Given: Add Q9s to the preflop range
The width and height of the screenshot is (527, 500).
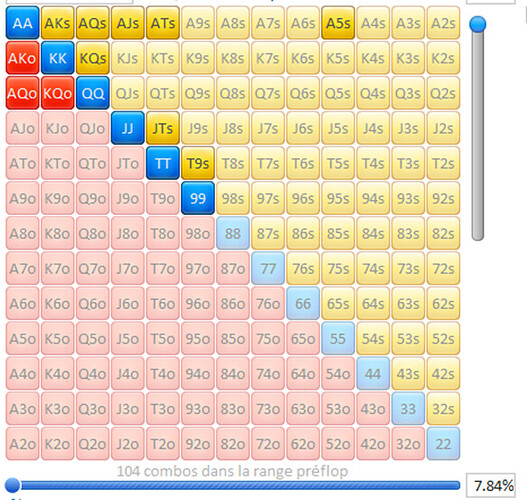Looking at the screenshot, I should tap(198, 93).
